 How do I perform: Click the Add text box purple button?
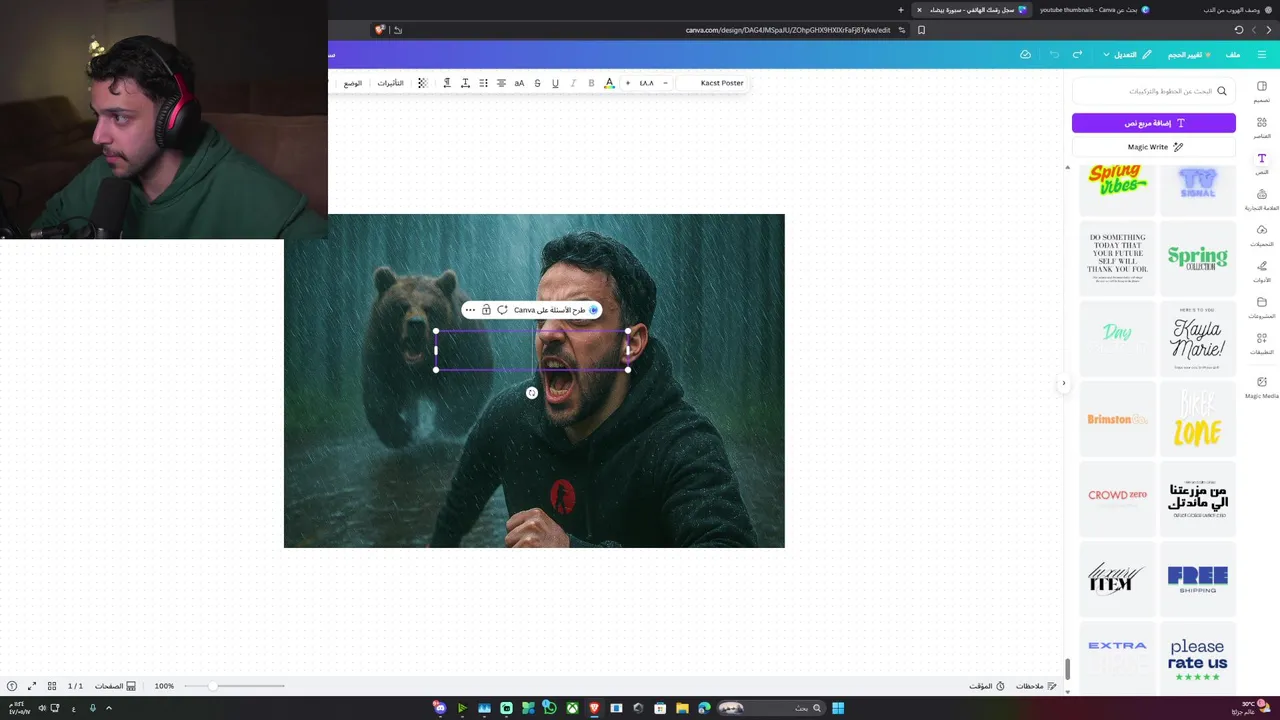tap(1154, 123)
